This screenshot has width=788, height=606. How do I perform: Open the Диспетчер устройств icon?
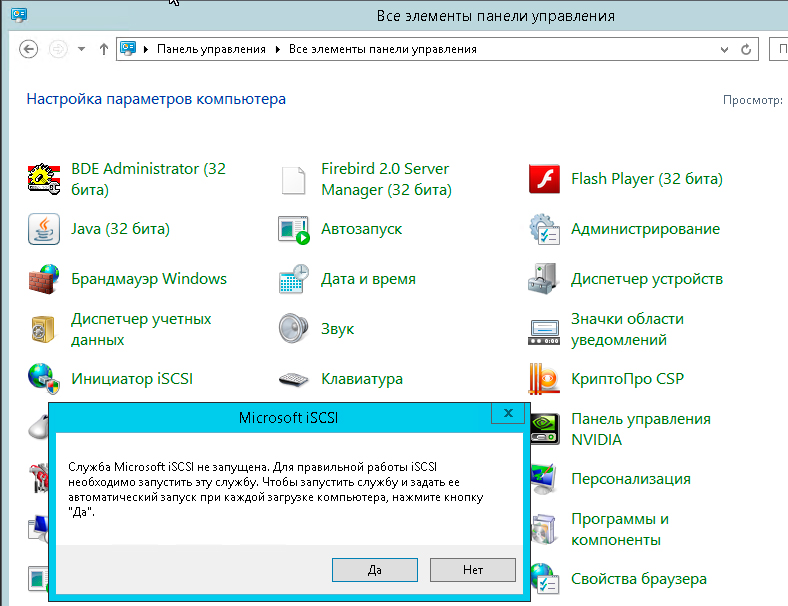coord(543,278)
